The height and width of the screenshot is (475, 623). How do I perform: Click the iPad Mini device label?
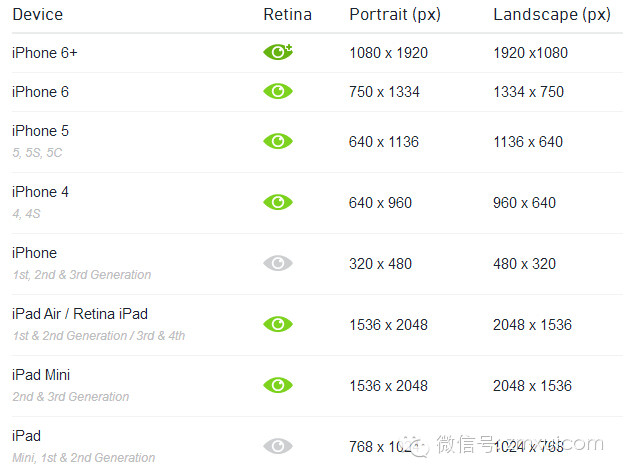(x=41, y=375)
